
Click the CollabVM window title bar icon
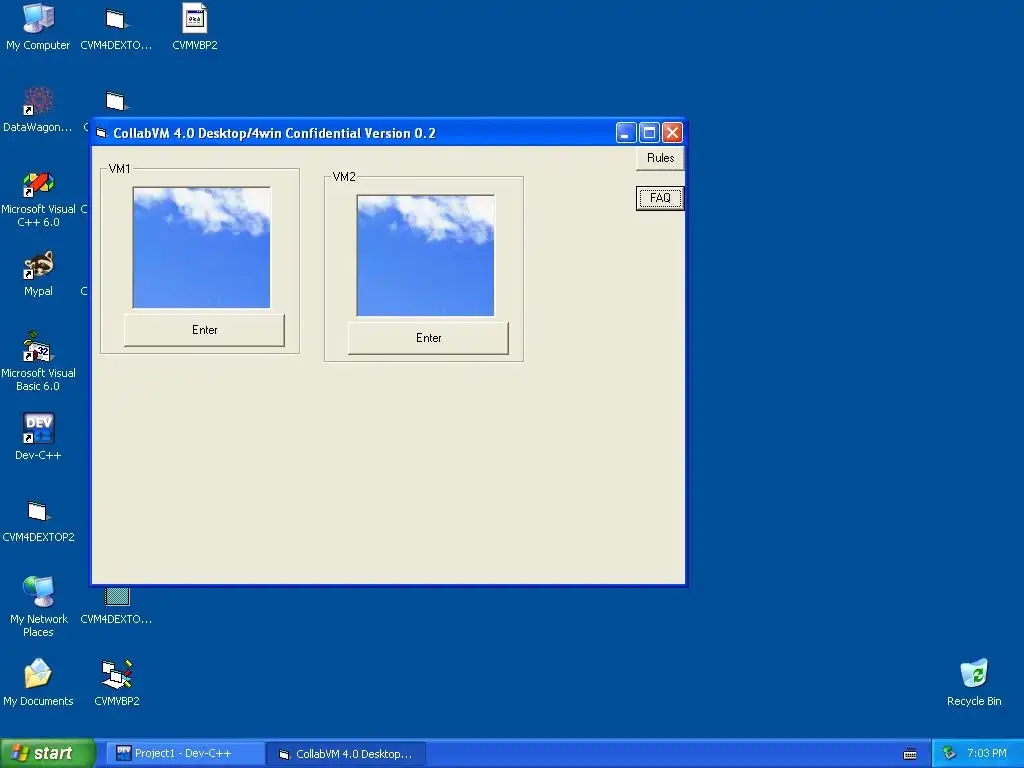[101, 133]
